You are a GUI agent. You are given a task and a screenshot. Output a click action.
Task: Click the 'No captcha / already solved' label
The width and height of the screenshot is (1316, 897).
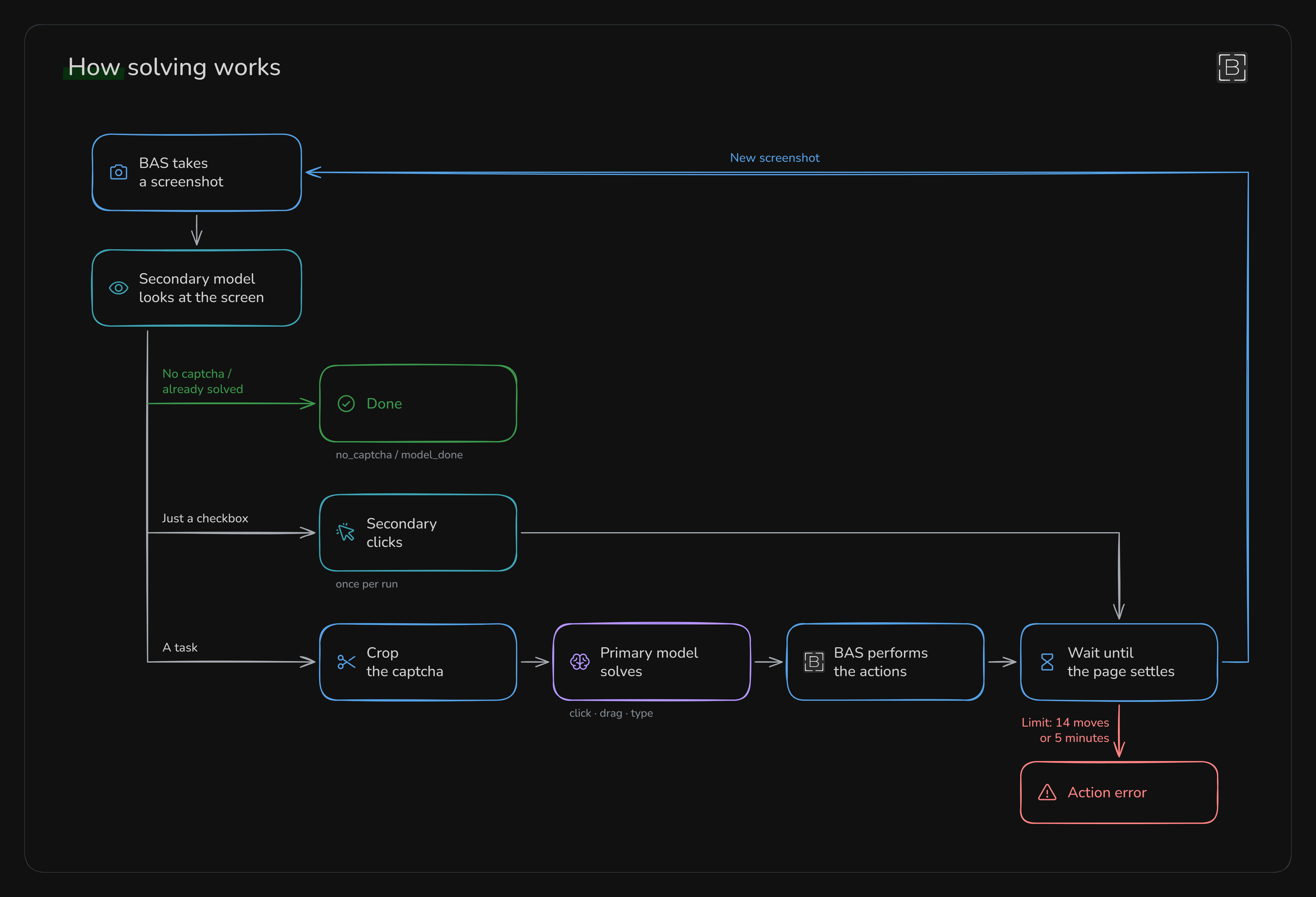[x=203, y=381]
